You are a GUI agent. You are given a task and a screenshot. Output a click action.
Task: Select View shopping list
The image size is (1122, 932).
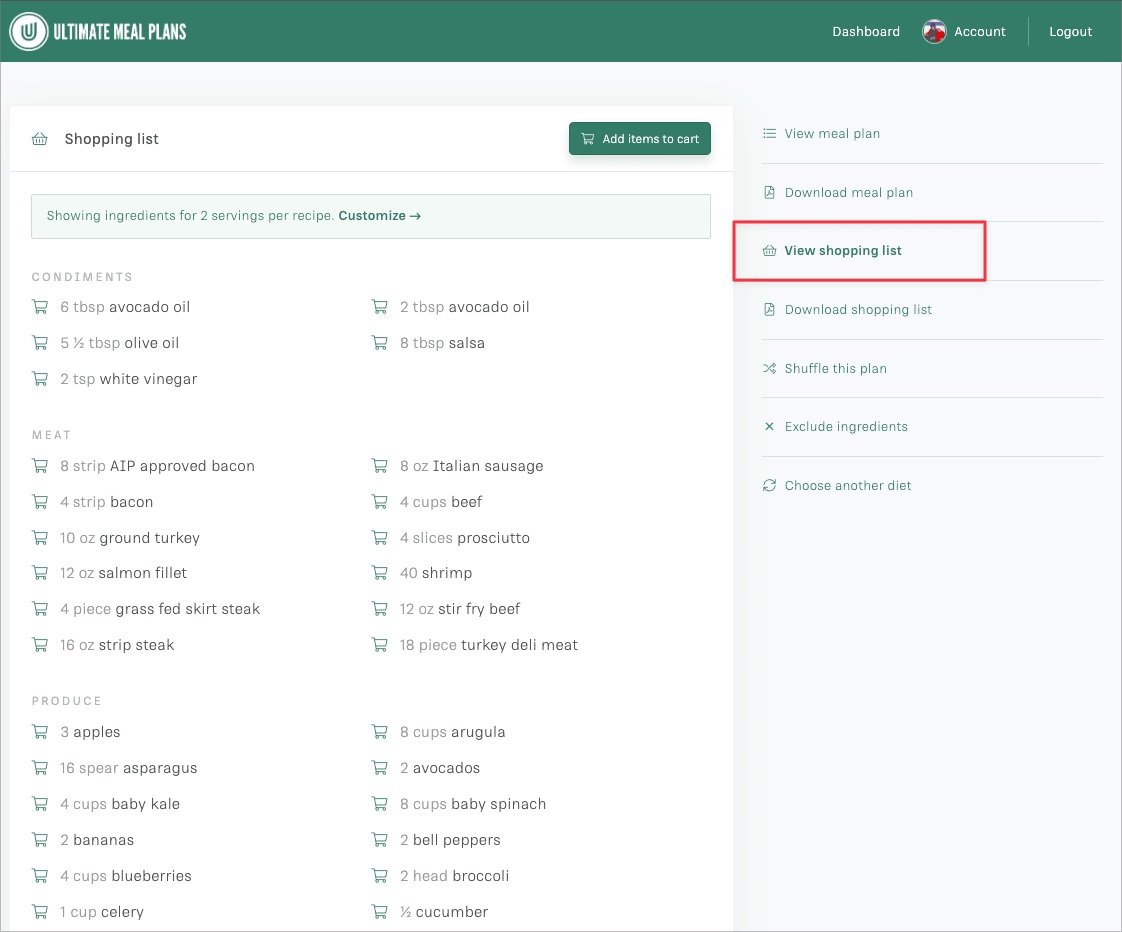(843, 251)
